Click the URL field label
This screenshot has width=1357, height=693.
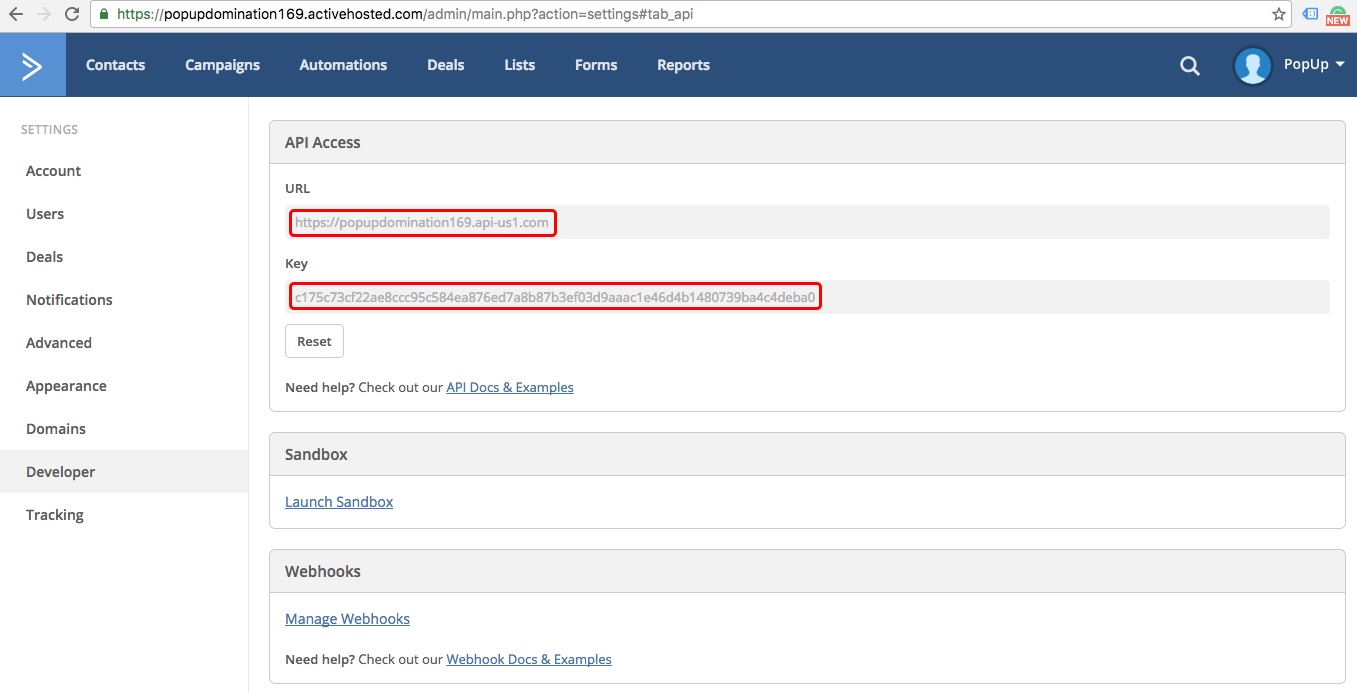pyautogui.click(x=298, y=188)
